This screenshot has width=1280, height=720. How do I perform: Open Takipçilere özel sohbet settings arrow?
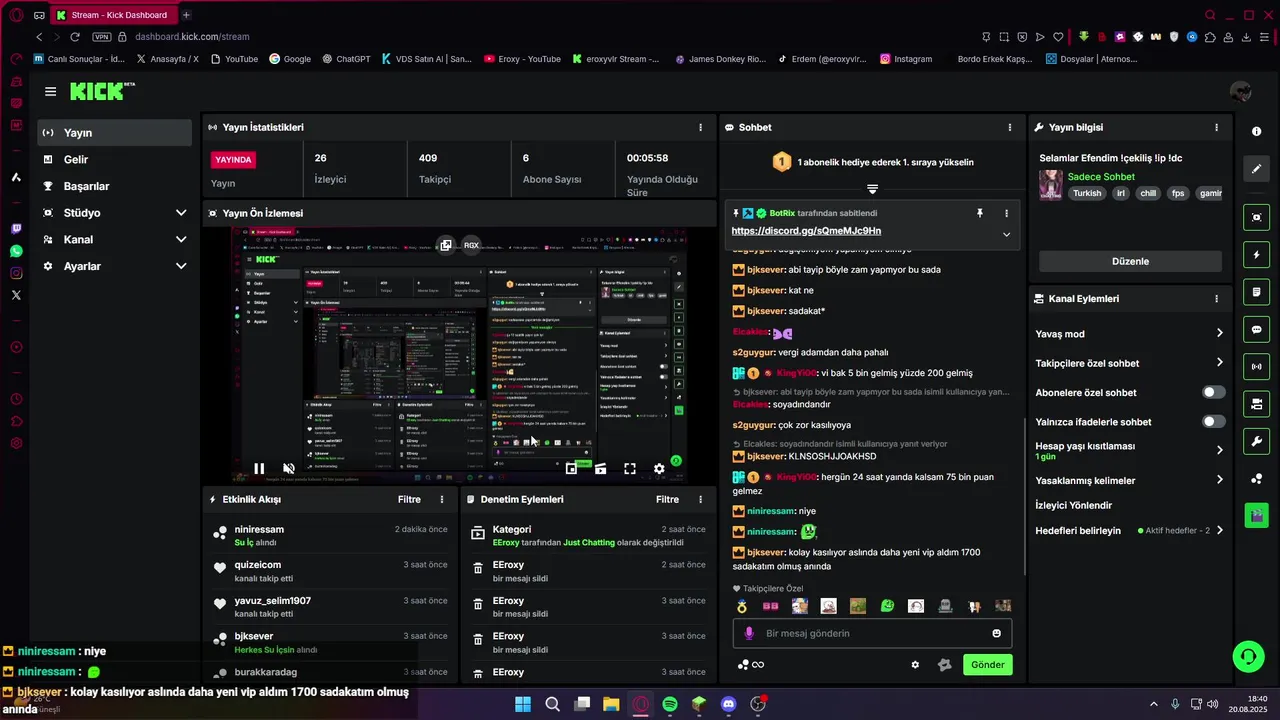pos(1219,362)
